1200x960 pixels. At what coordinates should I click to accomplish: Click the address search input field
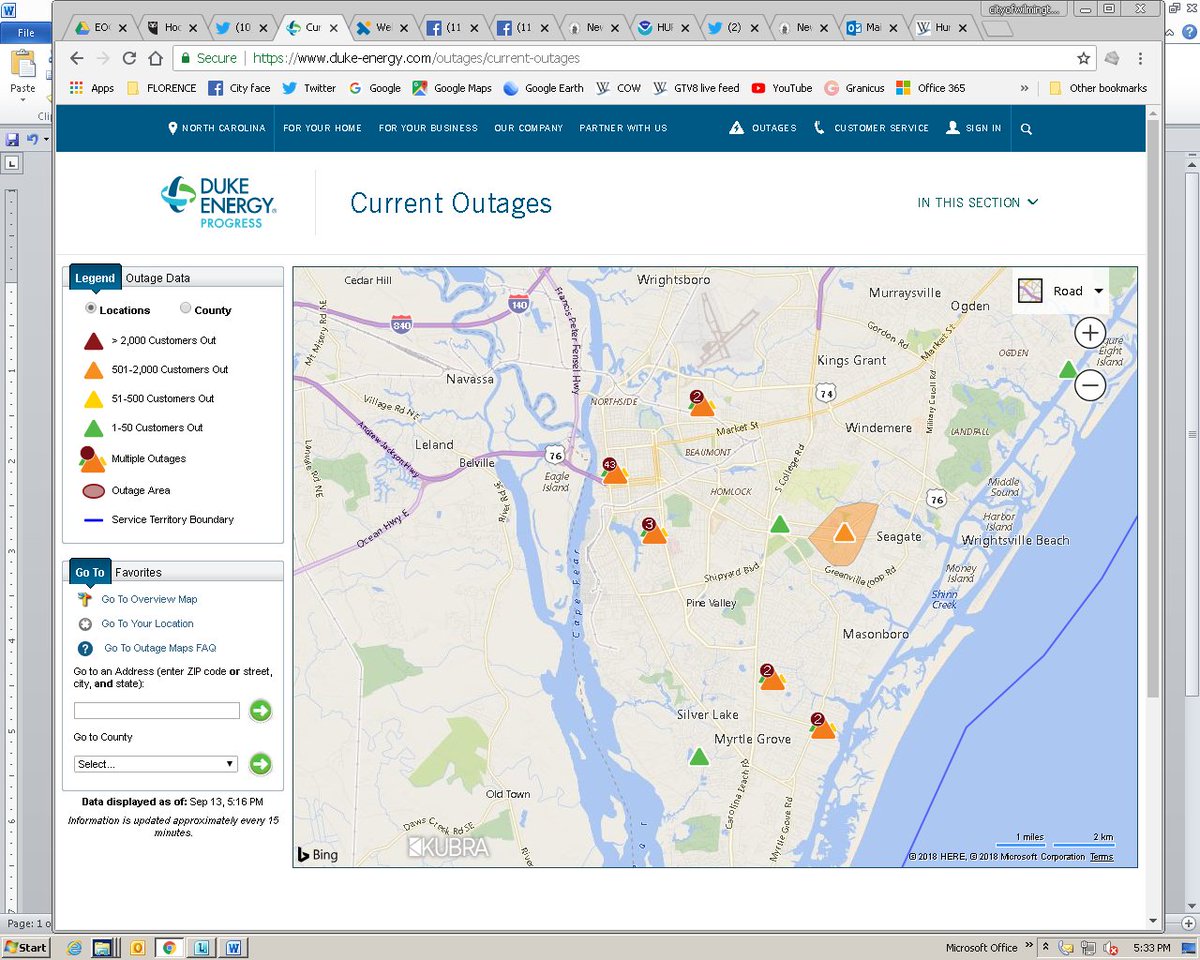[x=157, y=711]
